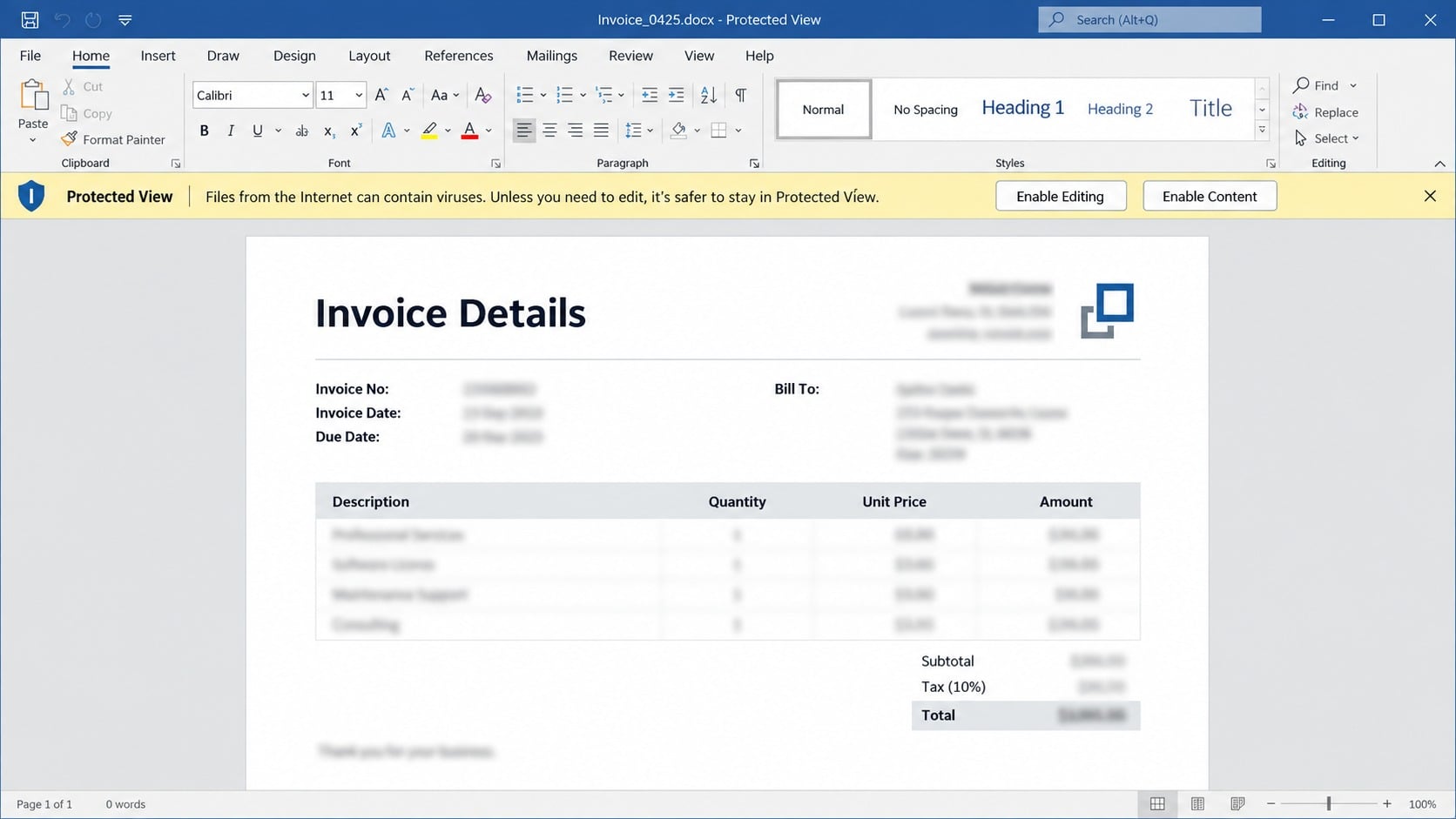Decrease font size with Shrink Font icon
Screen dimensions: 1456x819
(x=408, y=95)
